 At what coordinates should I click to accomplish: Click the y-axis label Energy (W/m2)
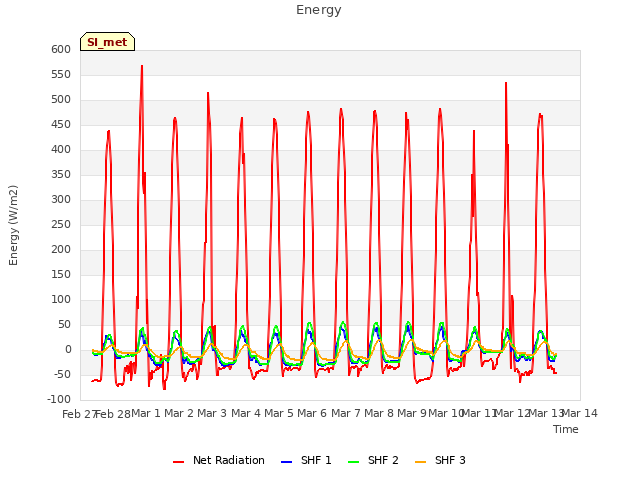pos(13,225)
